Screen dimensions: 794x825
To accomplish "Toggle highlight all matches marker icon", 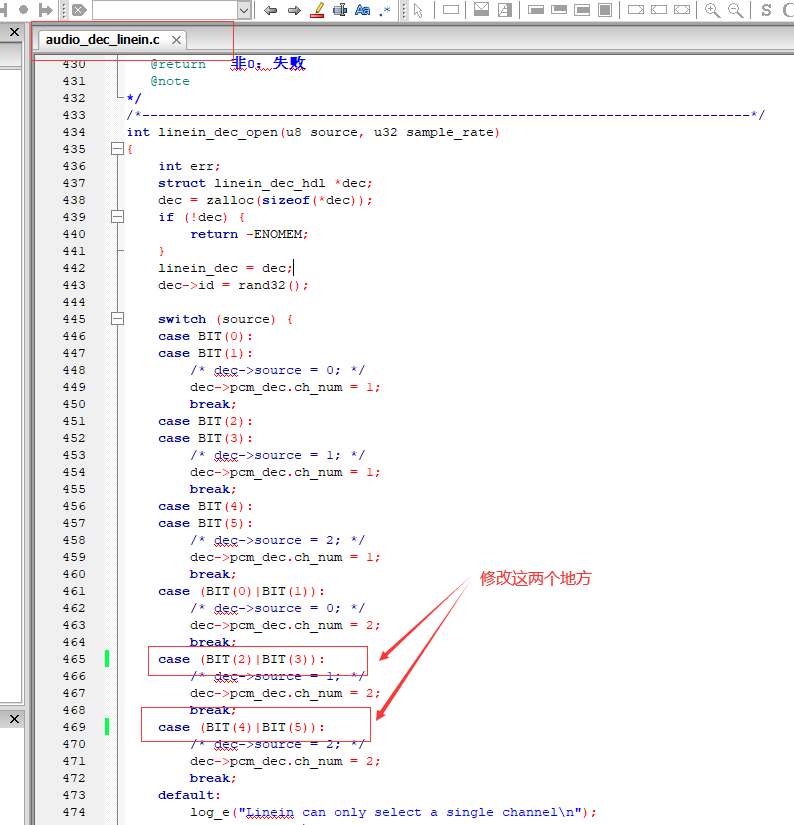I will (x=317, y=10).
